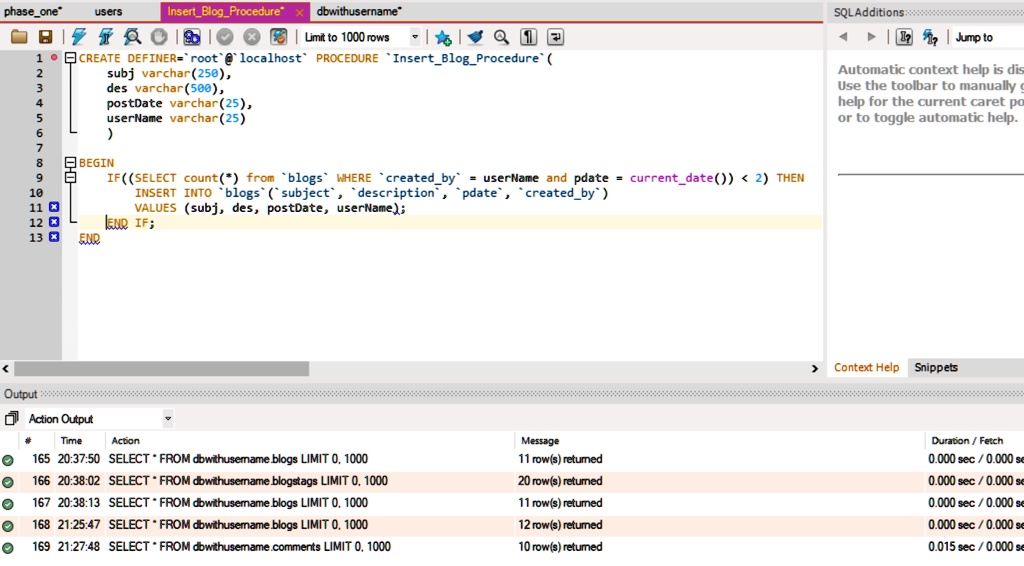1024x566 pixels.
Task: Rollback the transaction with X icon
Action: coord(251,37)
